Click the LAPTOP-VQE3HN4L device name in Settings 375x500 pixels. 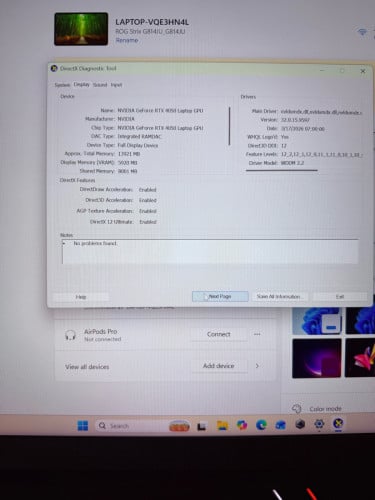152,22
